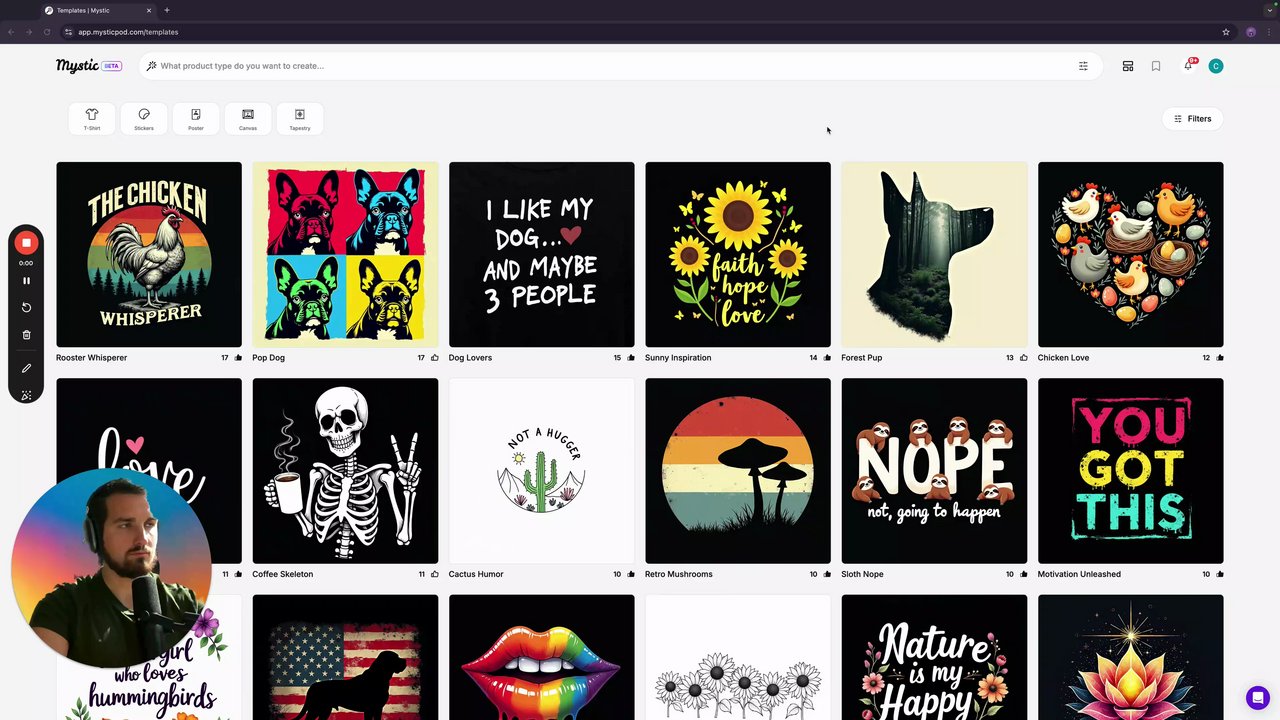Image resolution: width=1280 pixels, height=720 pixels.
Task: Pick the Poster product type
Action: tap(196, 118)
